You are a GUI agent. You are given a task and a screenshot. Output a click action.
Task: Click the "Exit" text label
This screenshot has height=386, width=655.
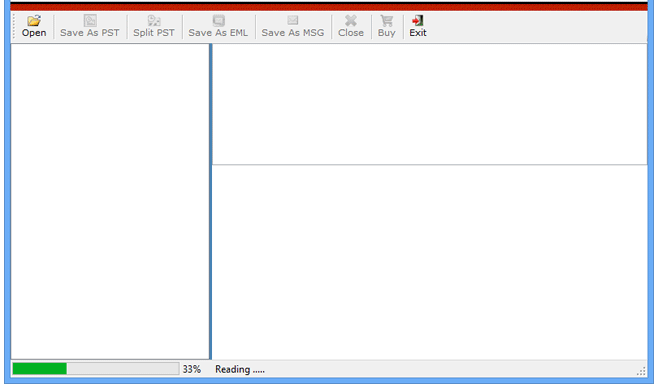point(418,33)
